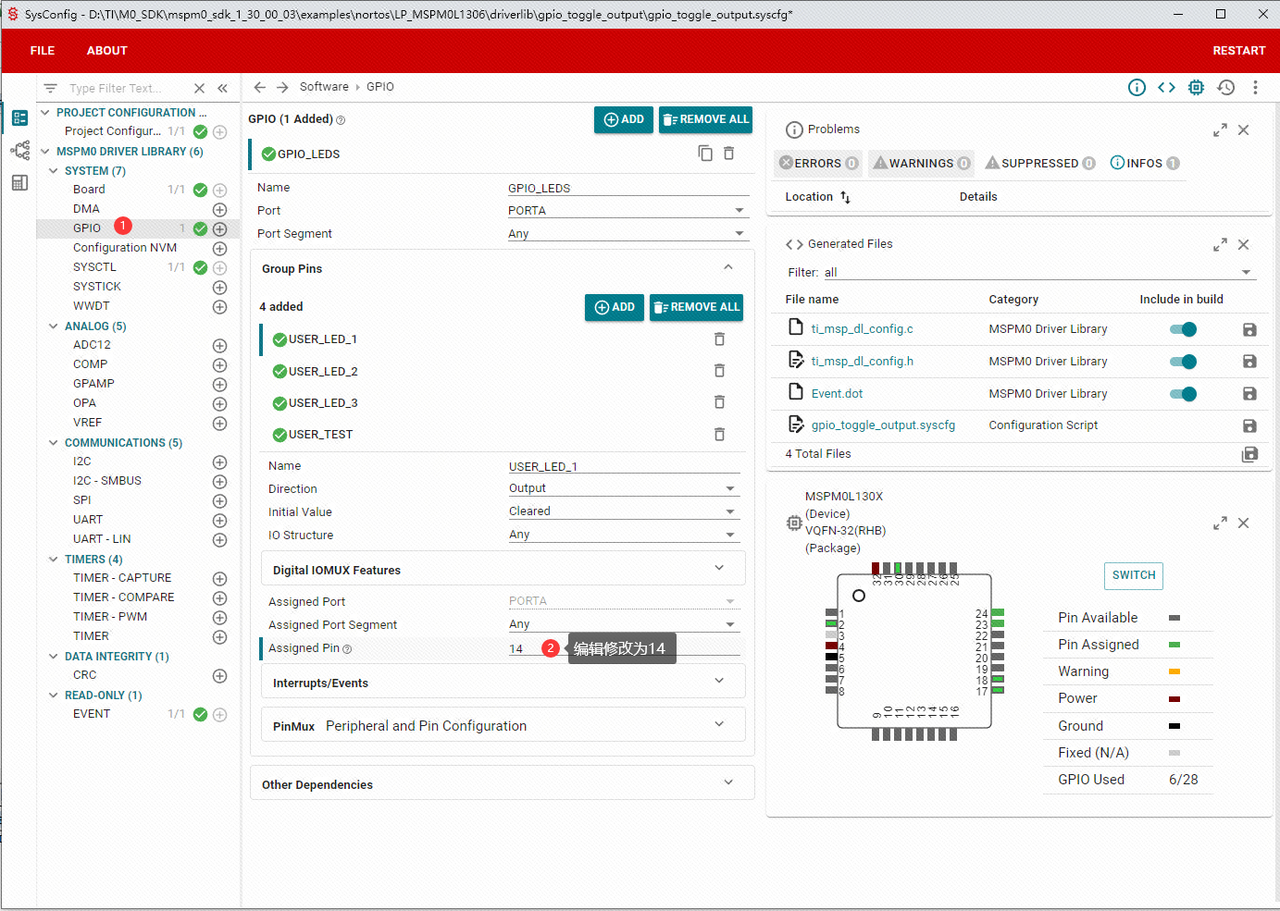Toggle INFOS filter in Problems
The image size is (1280, 911).
coord(1145,163)
